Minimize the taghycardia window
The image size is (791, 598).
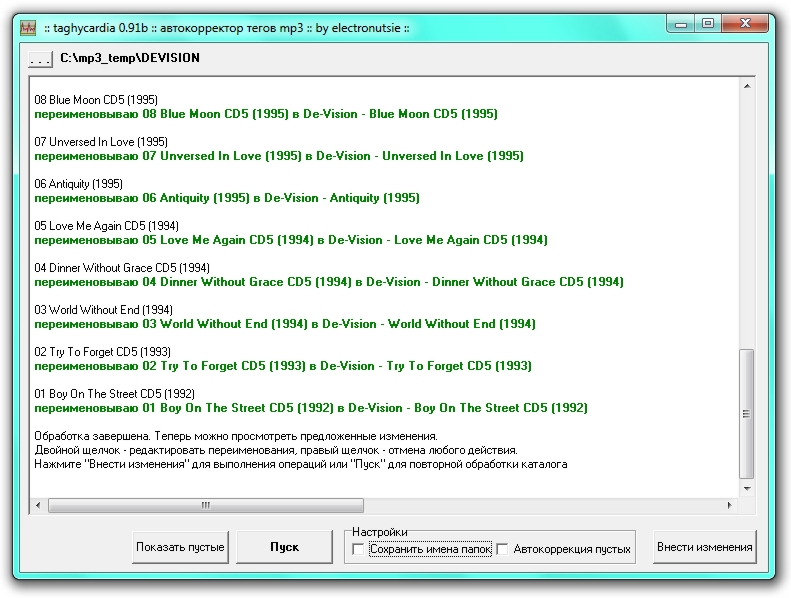click(x=681, y=24)
